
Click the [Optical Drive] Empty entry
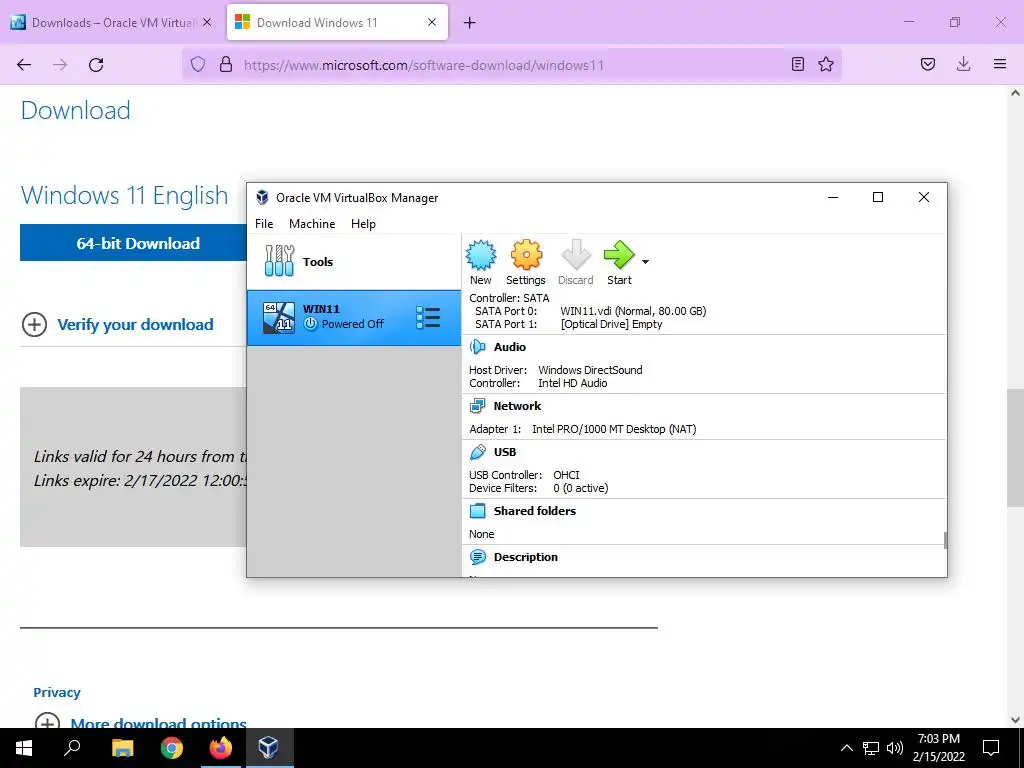coord(611,324)
